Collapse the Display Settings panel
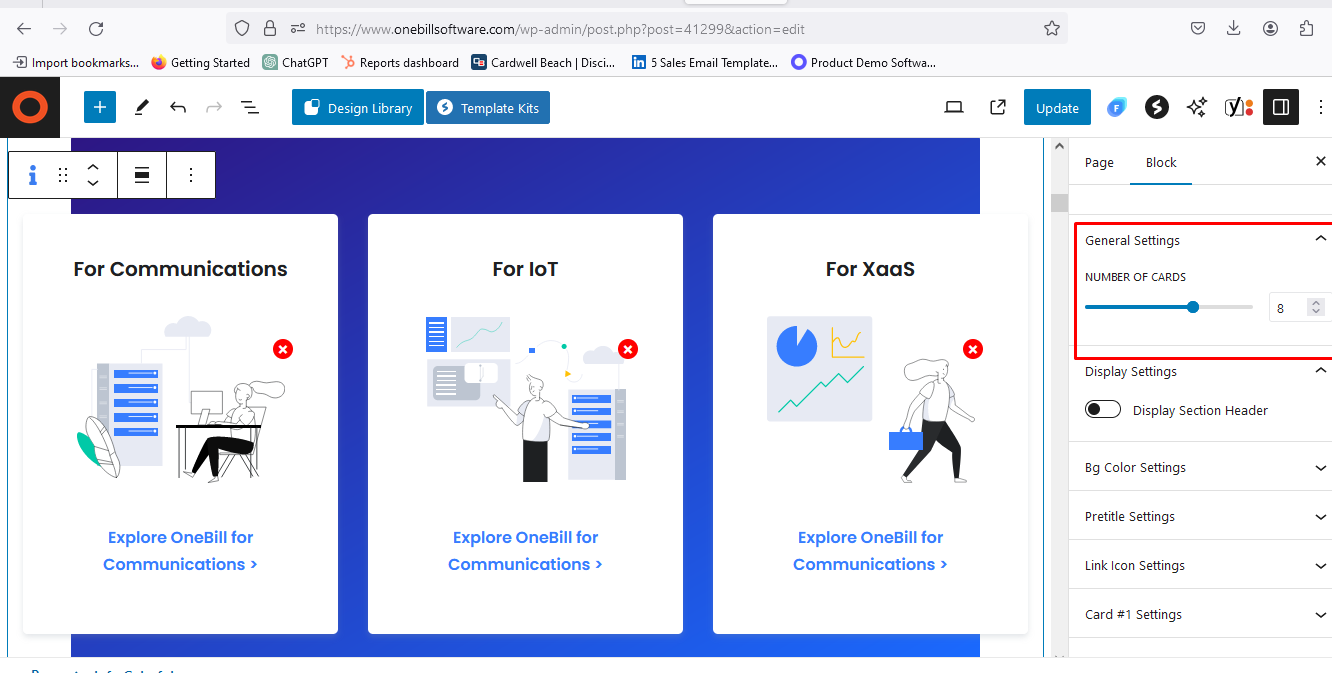1332x673 pixels. (1320, 371)
